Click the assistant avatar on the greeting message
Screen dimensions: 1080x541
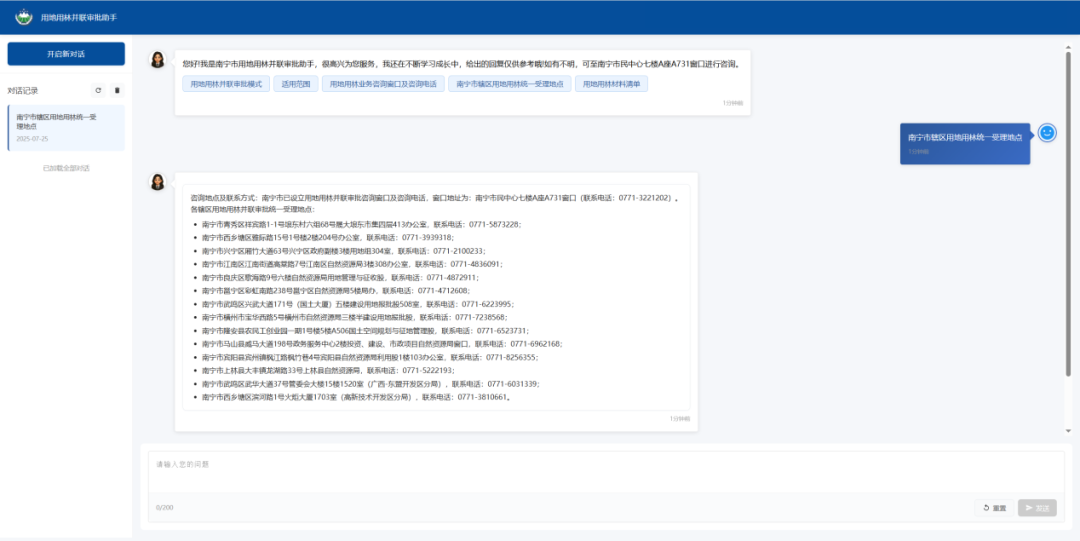point(158,60)
